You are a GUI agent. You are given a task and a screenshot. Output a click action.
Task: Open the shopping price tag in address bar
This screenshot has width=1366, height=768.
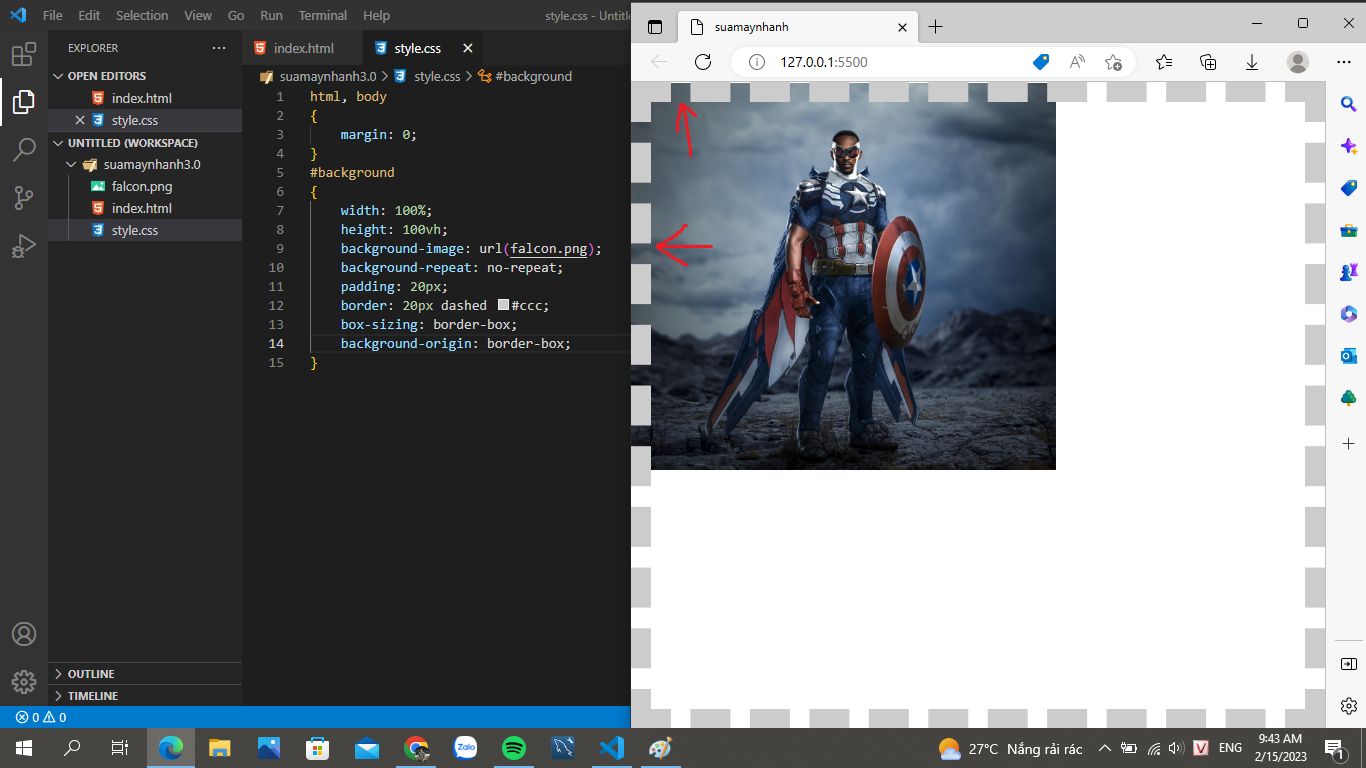point(1041,62)
